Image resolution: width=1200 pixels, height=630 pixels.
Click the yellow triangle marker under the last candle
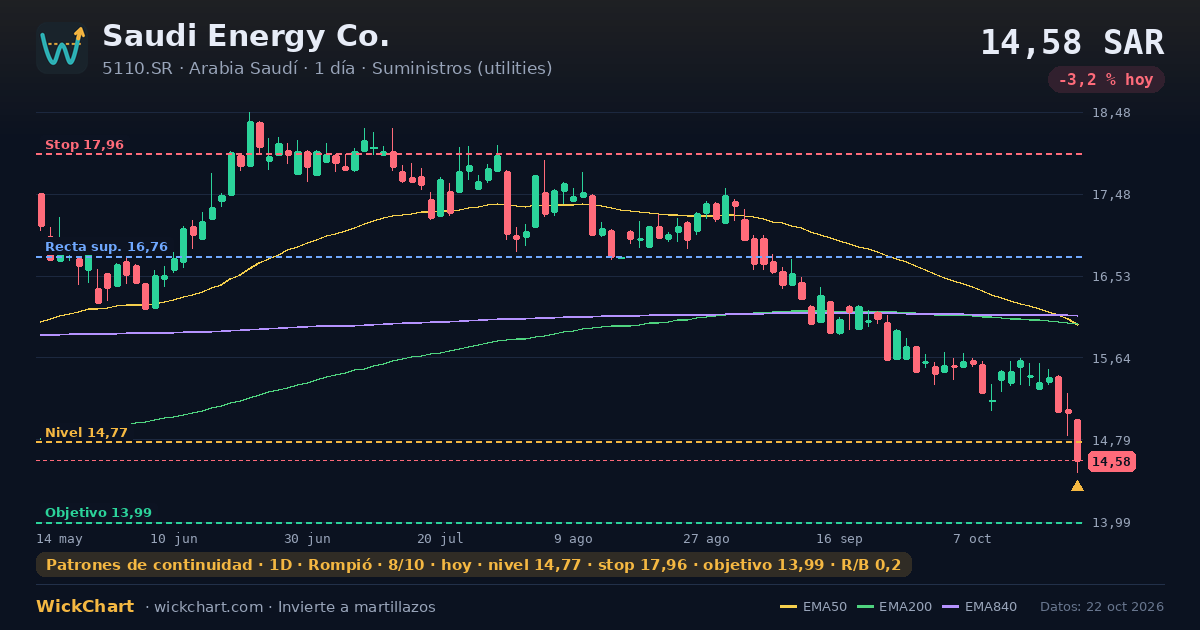(x=1077, y=486)
